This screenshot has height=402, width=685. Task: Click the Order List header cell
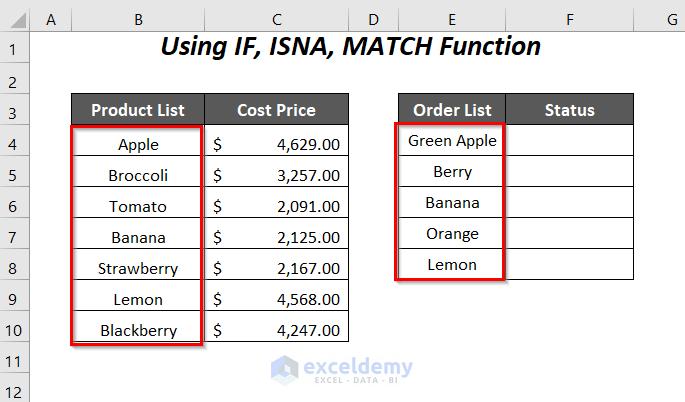pyautogui.click(x=452, y=110)
